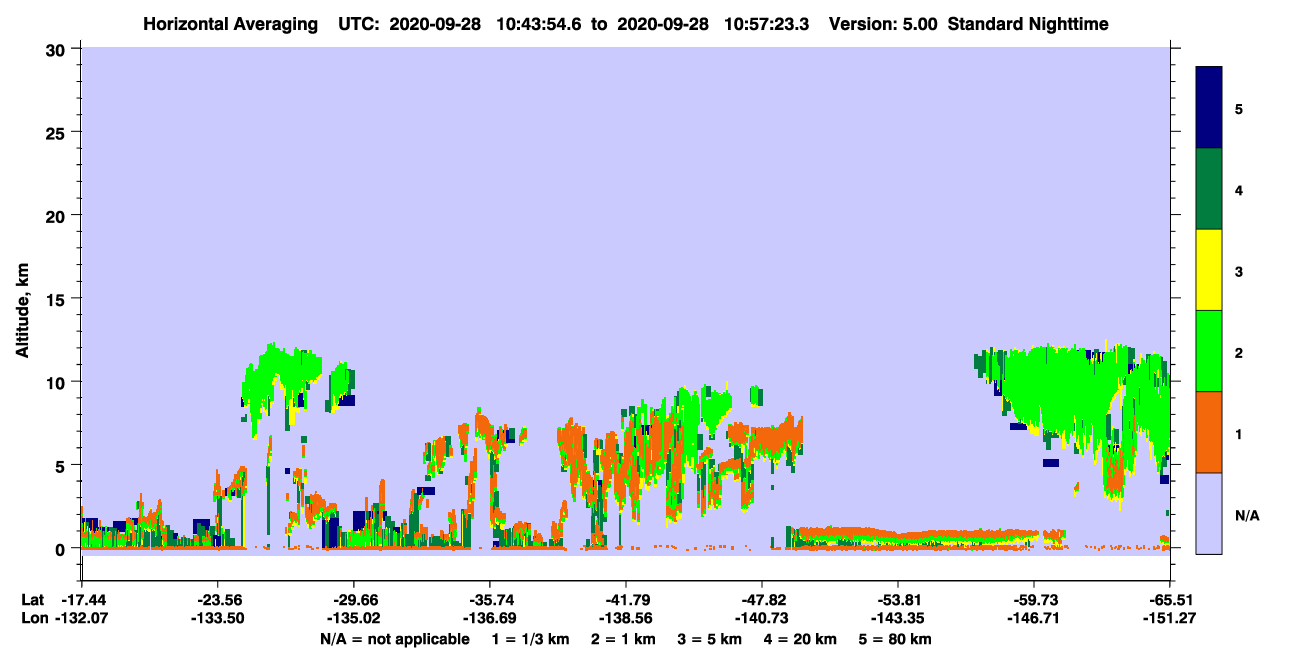
Task: Click longitude value -133.50
Action: 217,619
